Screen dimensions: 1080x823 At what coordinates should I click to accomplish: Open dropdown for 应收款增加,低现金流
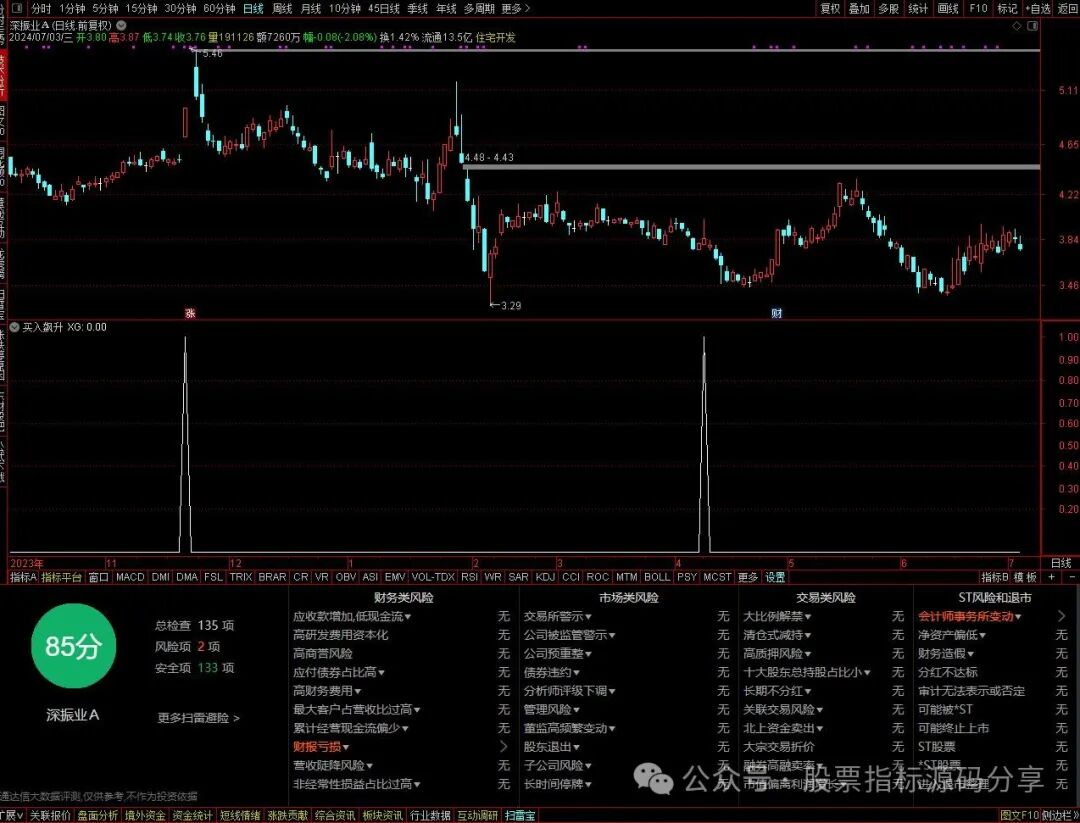tap(408, 617)
